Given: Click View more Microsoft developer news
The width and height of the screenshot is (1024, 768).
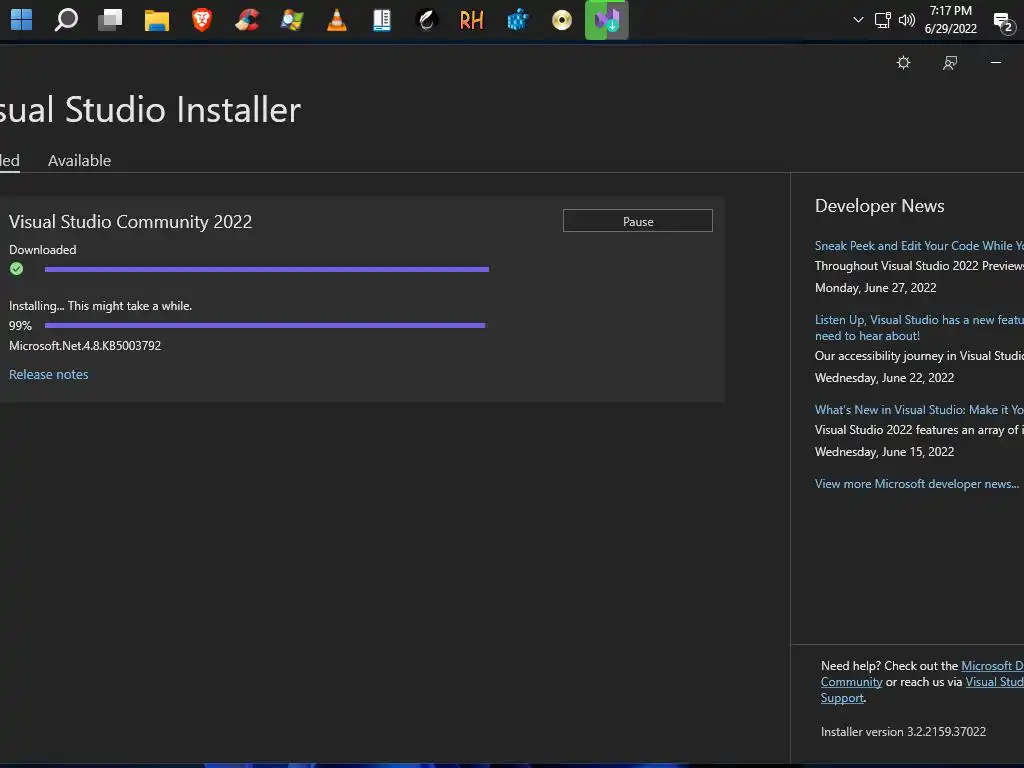Looking at the screenshot, I should pyautogui.click(x=916, y=483).
